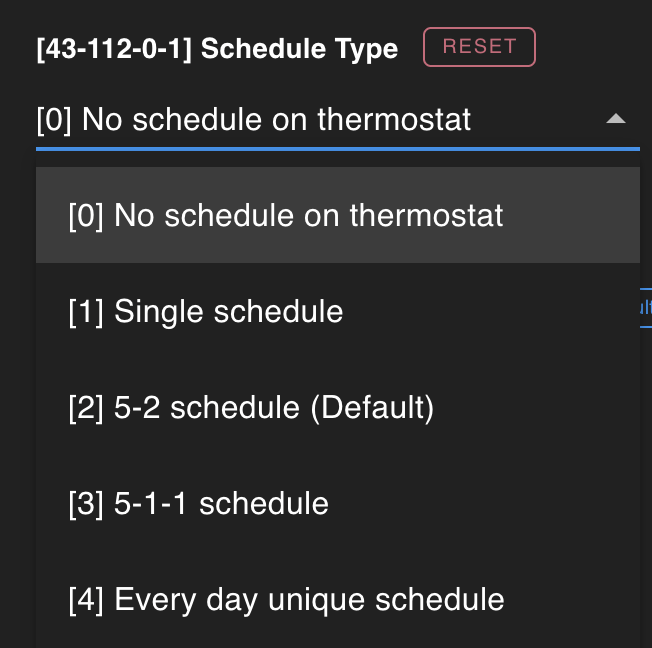The height and width of the screenshot is (648, 652).
Task: Set thermostat to single schedule
Action: click(x=206, y=312)
